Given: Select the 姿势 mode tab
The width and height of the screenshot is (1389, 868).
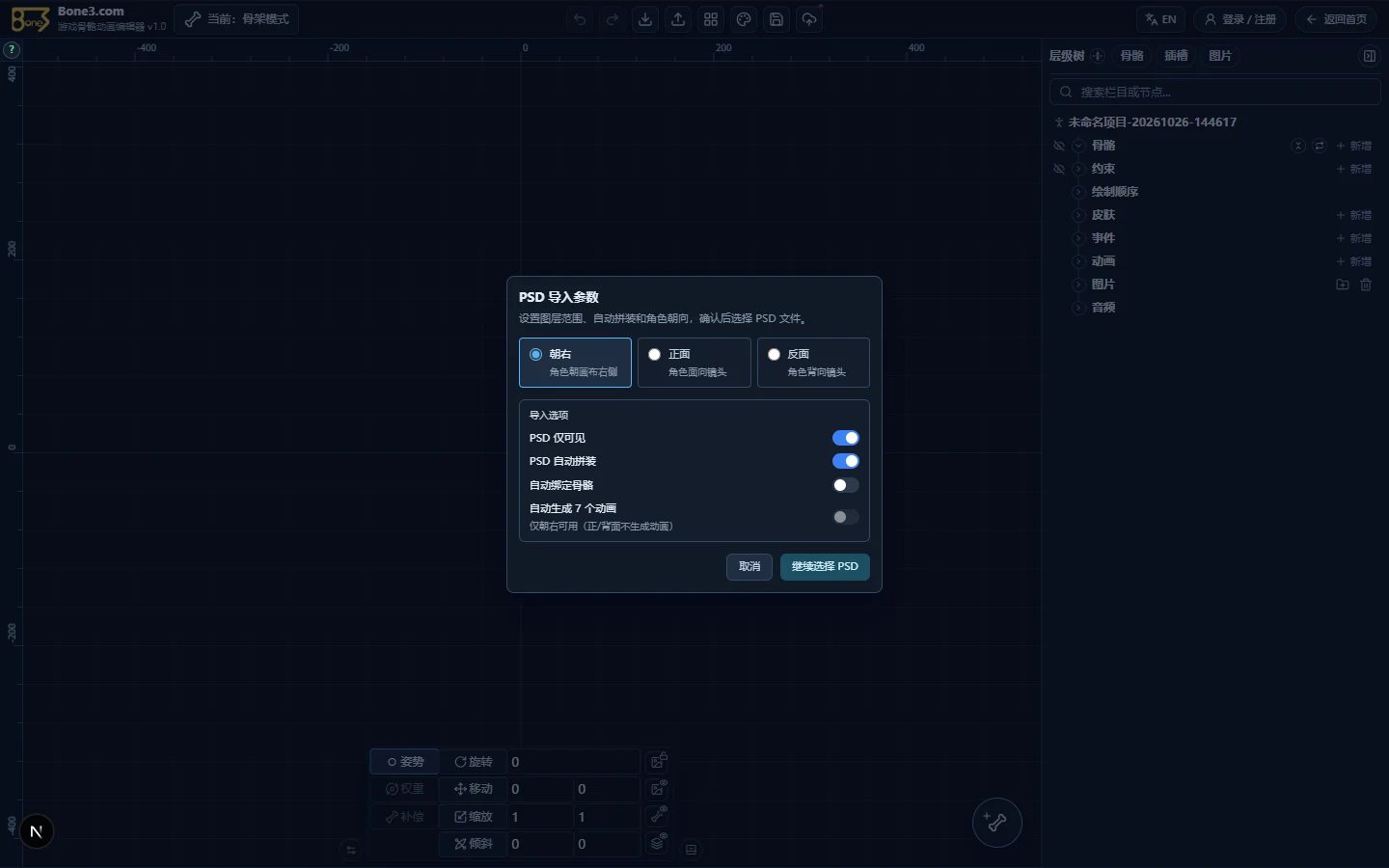Looking at the screenshot, I should pyautogui.click(x=405, y=762).
